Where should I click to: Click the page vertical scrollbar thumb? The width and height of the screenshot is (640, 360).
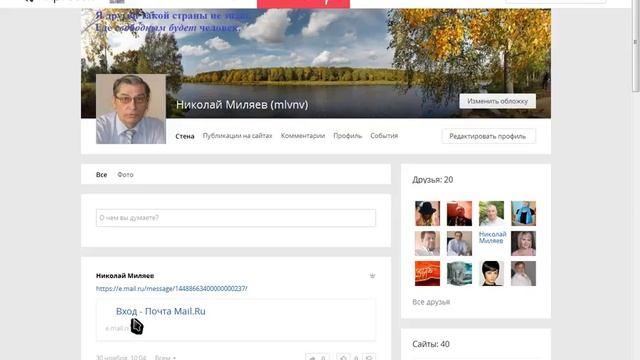point(636,46)
